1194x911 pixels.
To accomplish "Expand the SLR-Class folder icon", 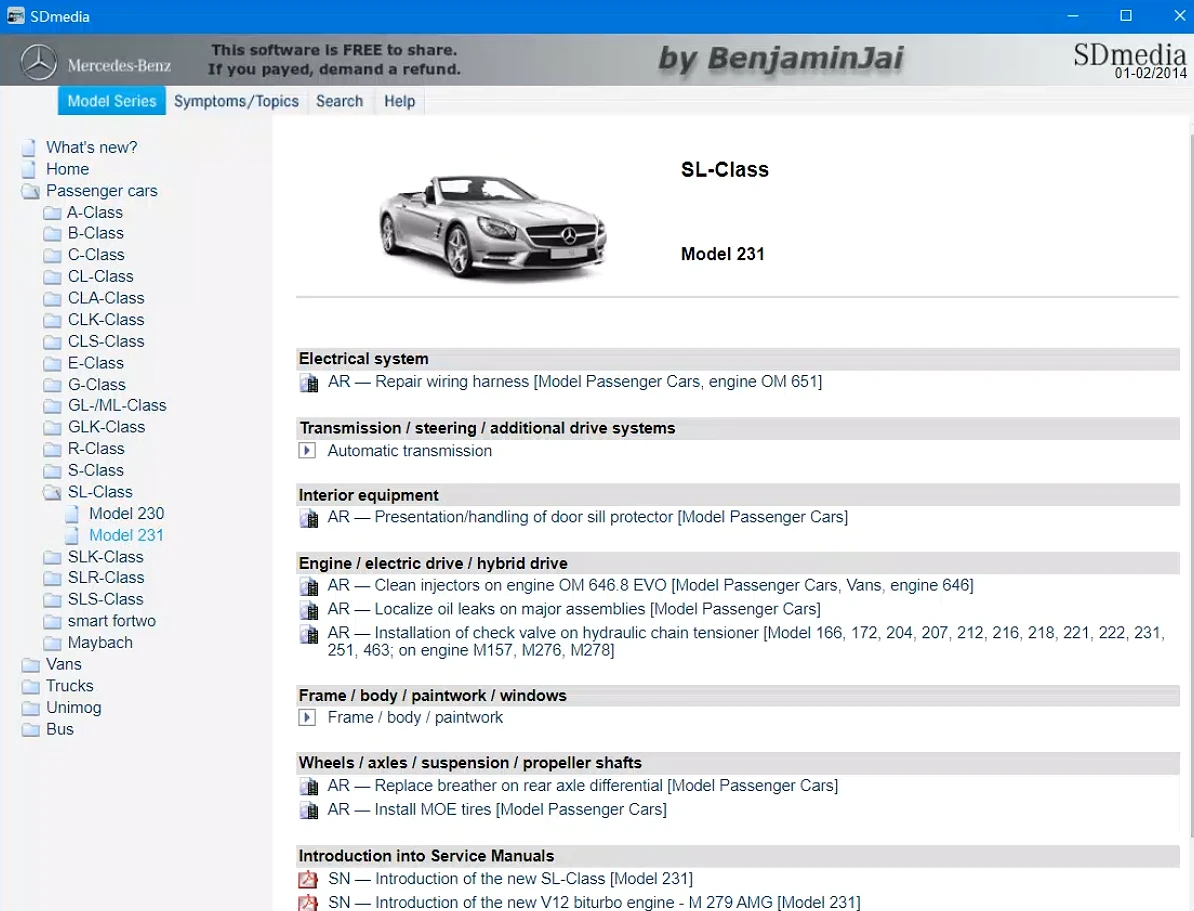I will pyautogui.click(x=52, y=578).
